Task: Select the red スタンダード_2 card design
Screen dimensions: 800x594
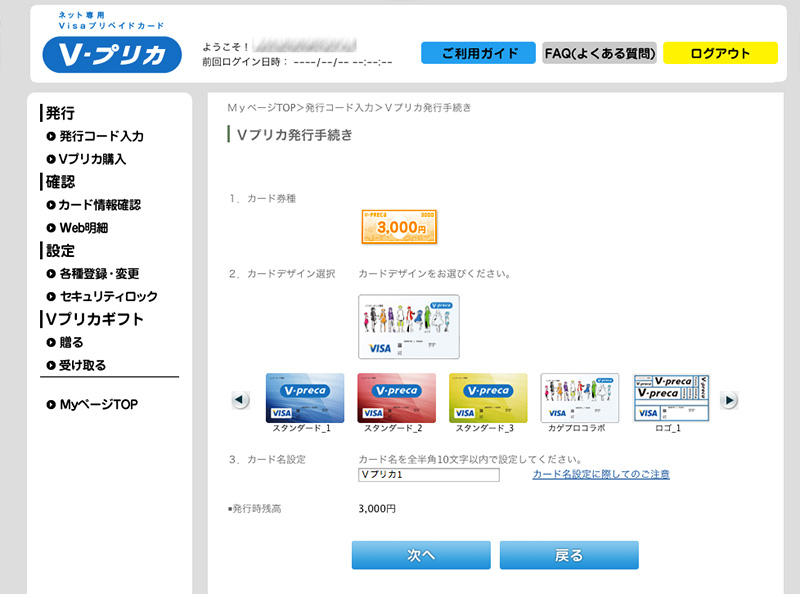Action: [x=396, y=398]
